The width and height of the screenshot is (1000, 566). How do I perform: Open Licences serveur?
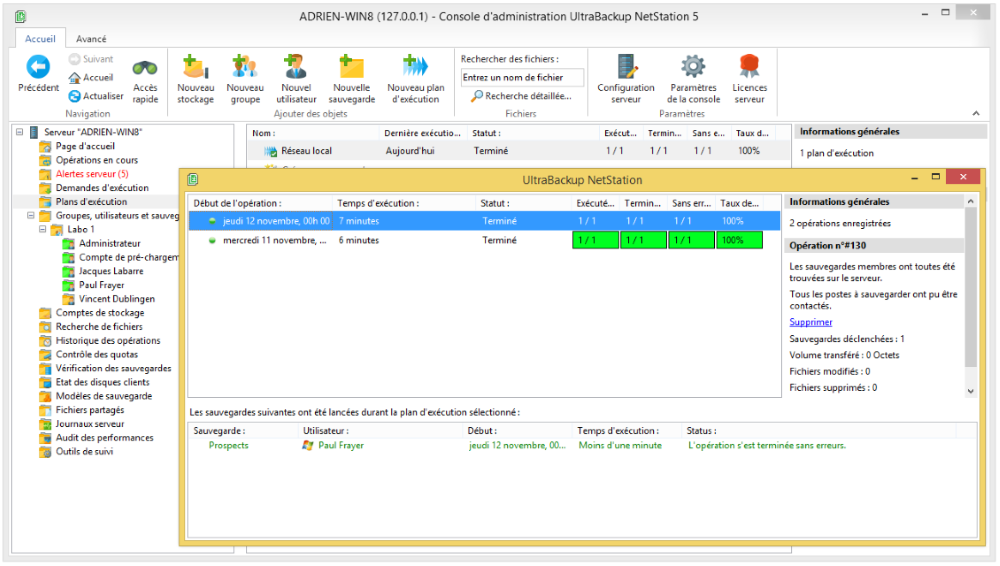click(749, 68)
